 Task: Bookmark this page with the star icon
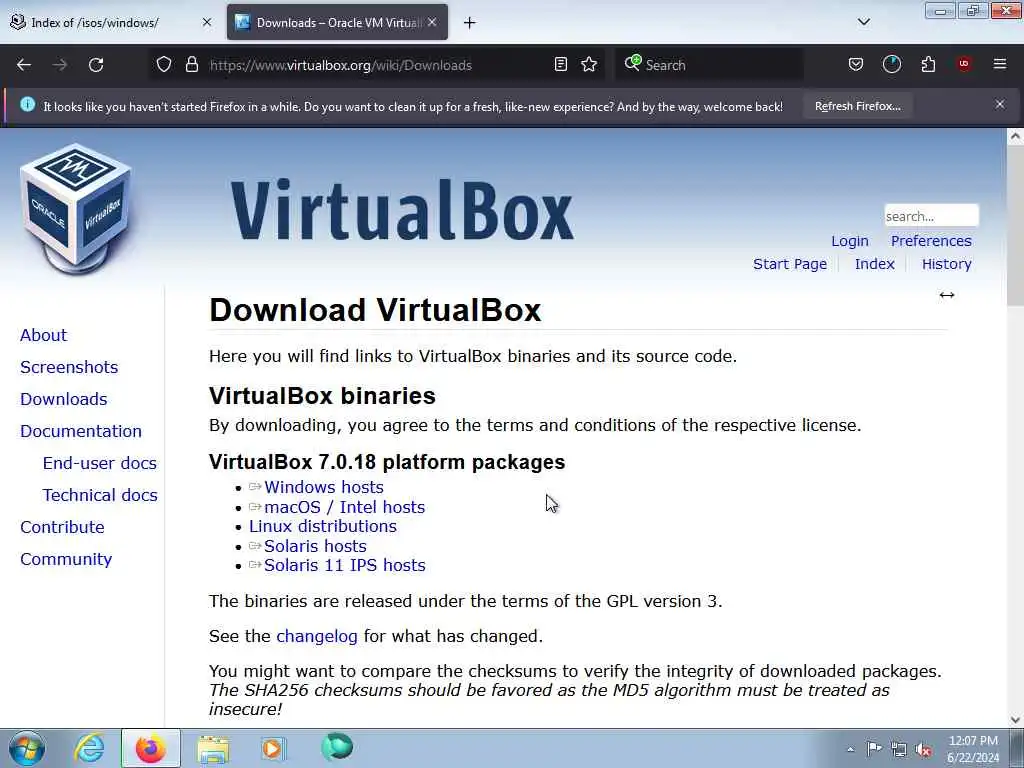coord(589,64)
